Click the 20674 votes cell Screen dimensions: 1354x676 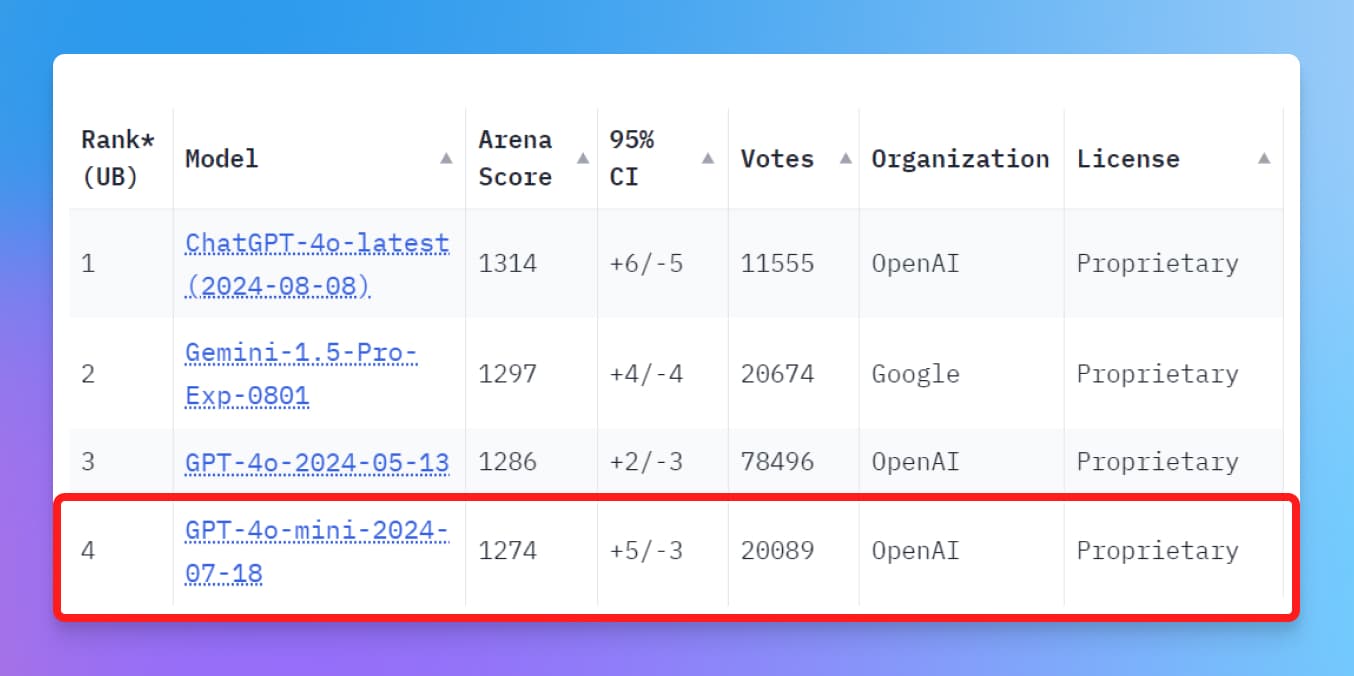tap(777, 374)
